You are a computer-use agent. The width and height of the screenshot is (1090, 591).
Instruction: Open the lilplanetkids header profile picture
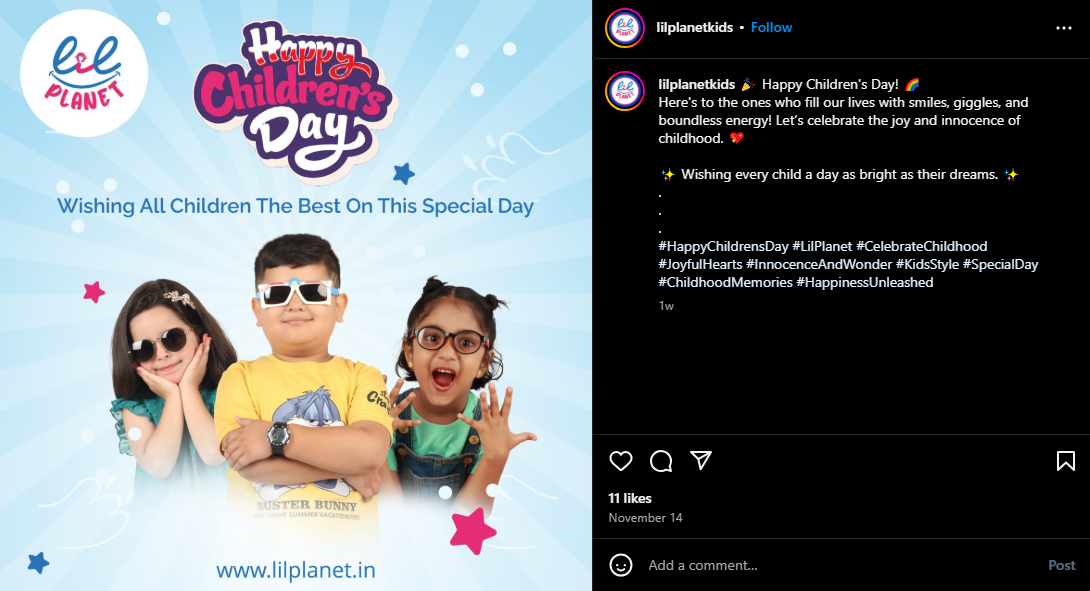(625, 28)
